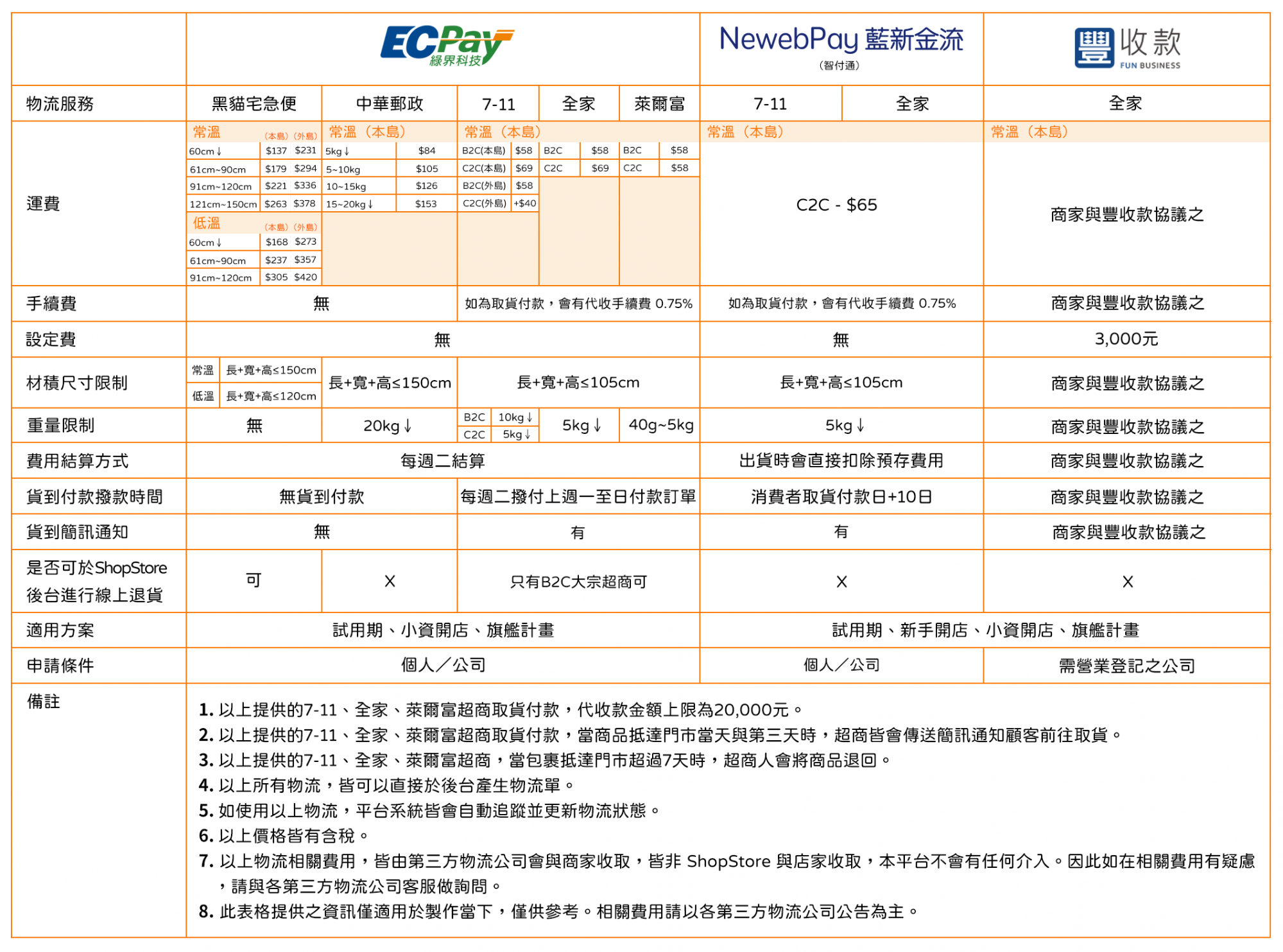Image resolution: width=1283 pixels, height=952 pixels.
Task: Click the 豐收款 FUN BUSINESS logo
Action: 1128,48
